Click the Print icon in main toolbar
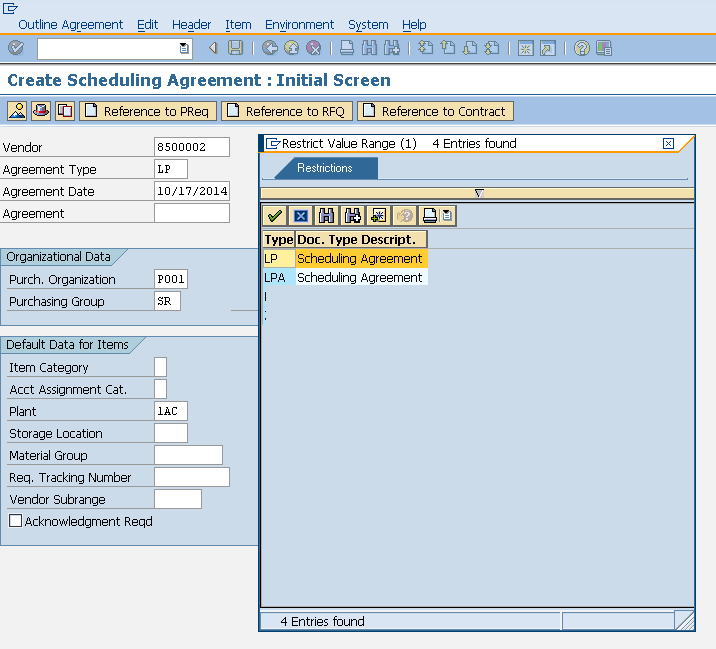 347,47
